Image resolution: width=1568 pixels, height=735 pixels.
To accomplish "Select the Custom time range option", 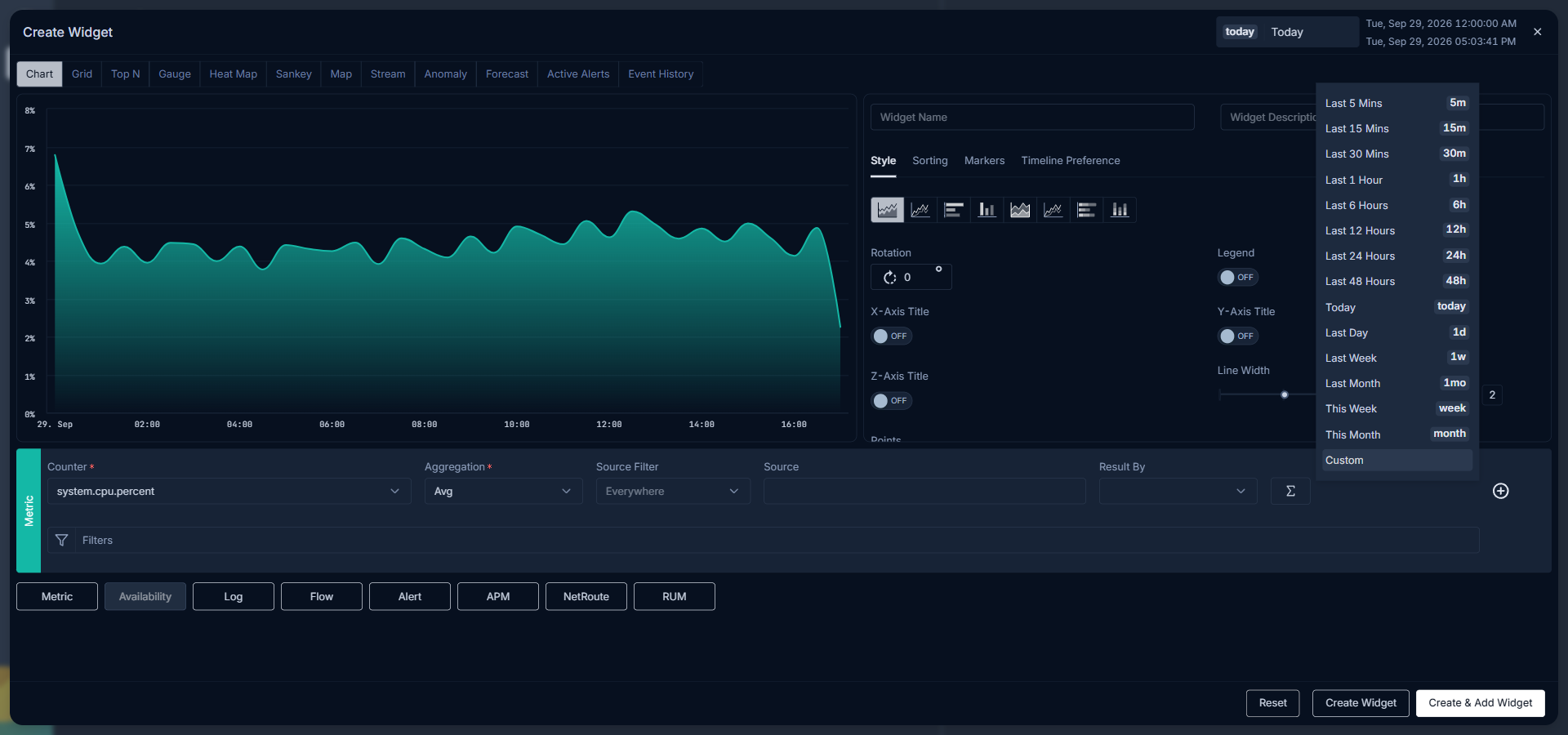I will point(1396,460).
